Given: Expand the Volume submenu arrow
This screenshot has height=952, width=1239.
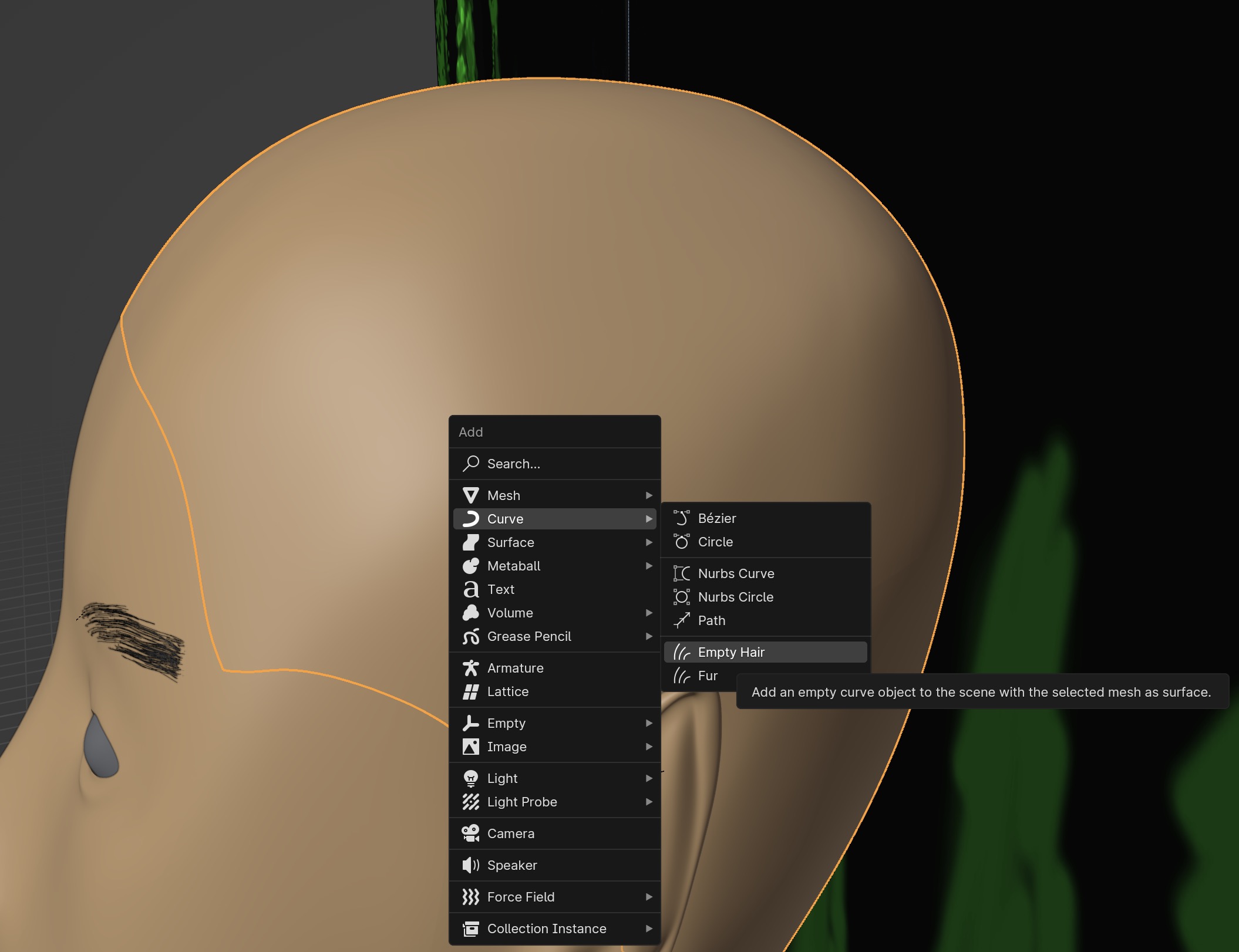Looking at the screenshot, I should (649, 613).
